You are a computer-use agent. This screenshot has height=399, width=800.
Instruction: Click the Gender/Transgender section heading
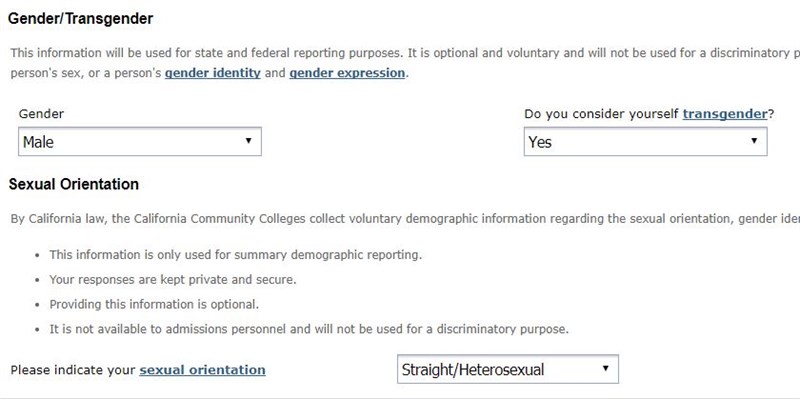81,19
